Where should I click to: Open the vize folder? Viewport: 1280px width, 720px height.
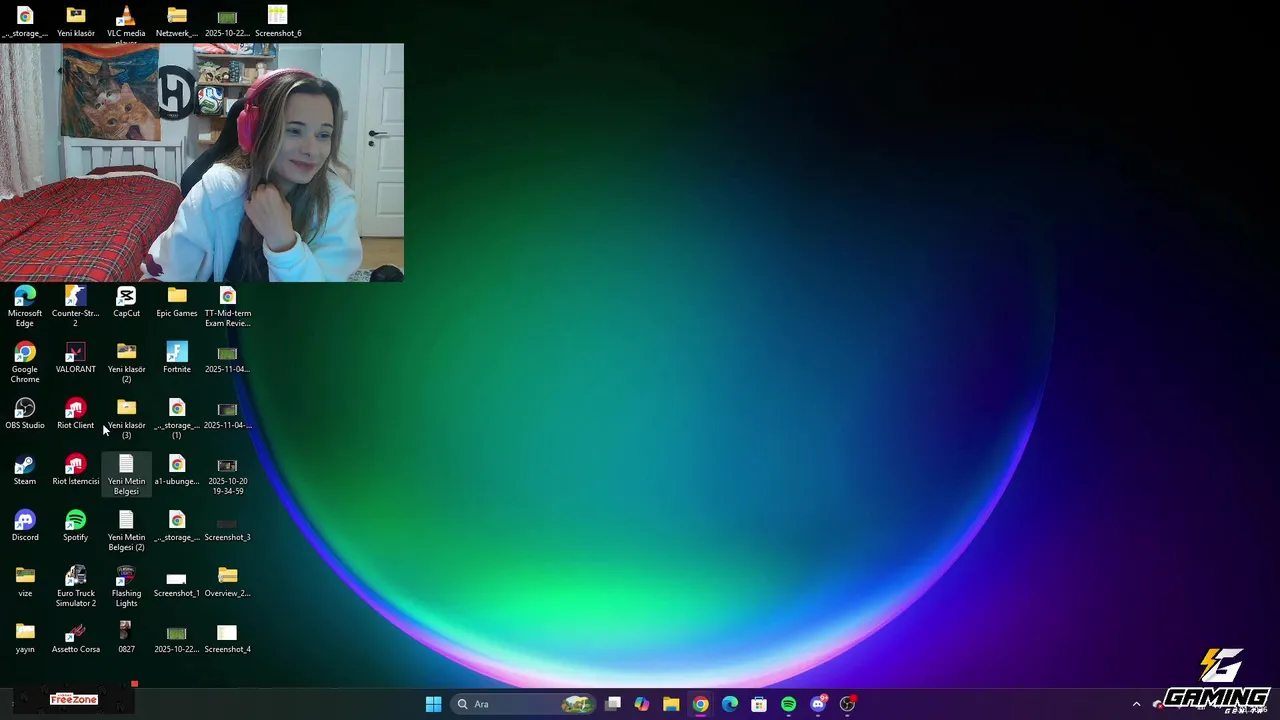click(x=25, y=582)
